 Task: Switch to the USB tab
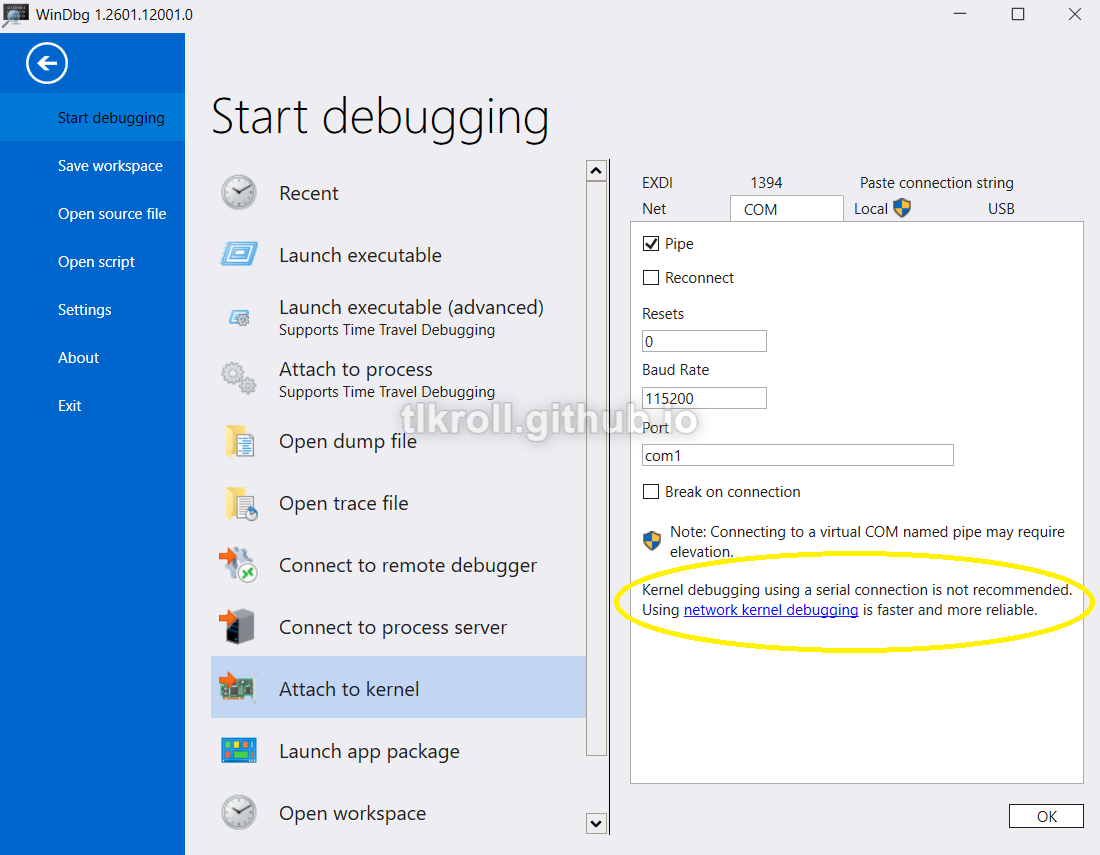1001,209
